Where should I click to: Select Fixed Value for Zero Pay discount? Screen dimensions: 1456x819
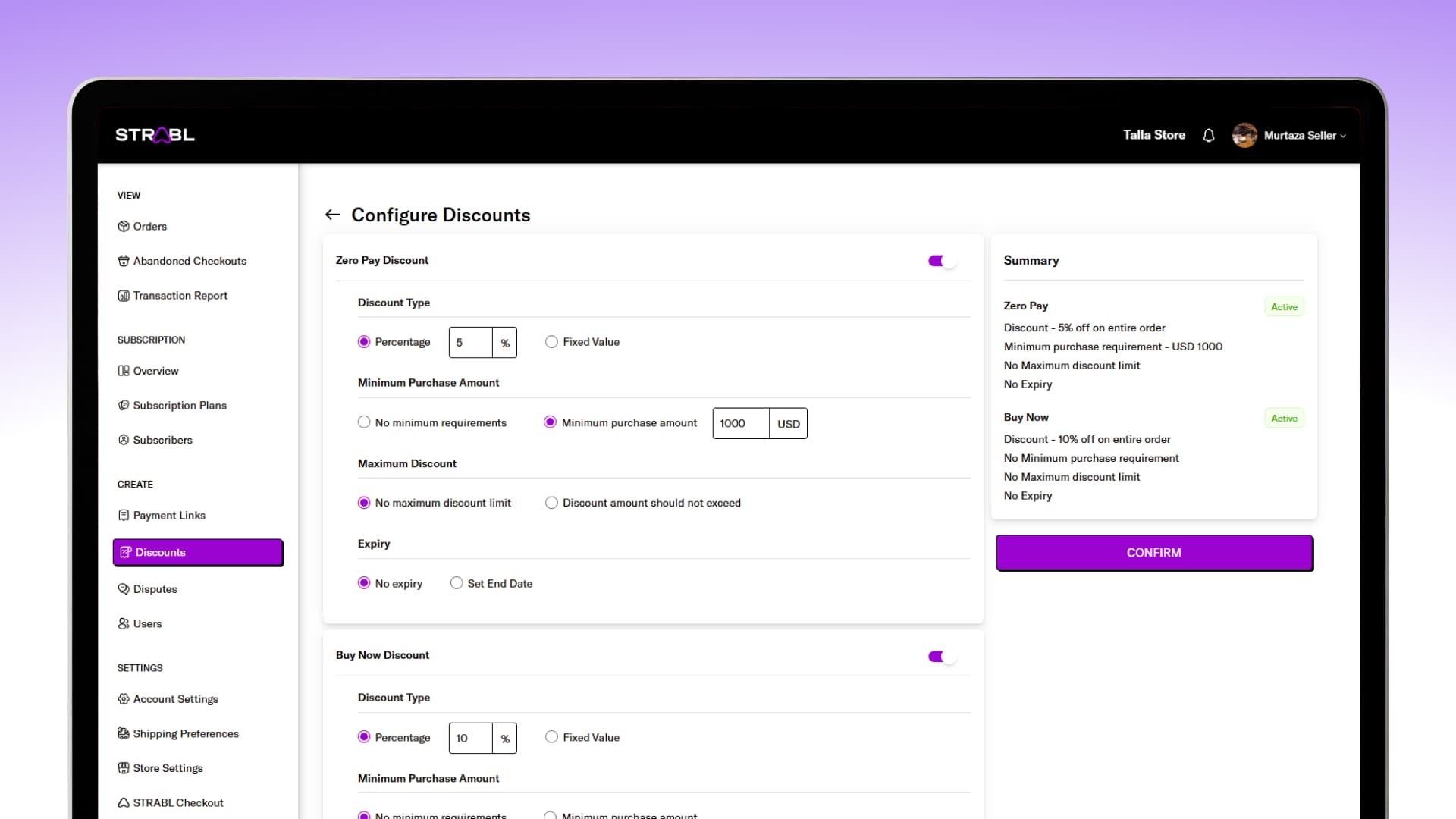pyautogui.click(x=552, y=342)
